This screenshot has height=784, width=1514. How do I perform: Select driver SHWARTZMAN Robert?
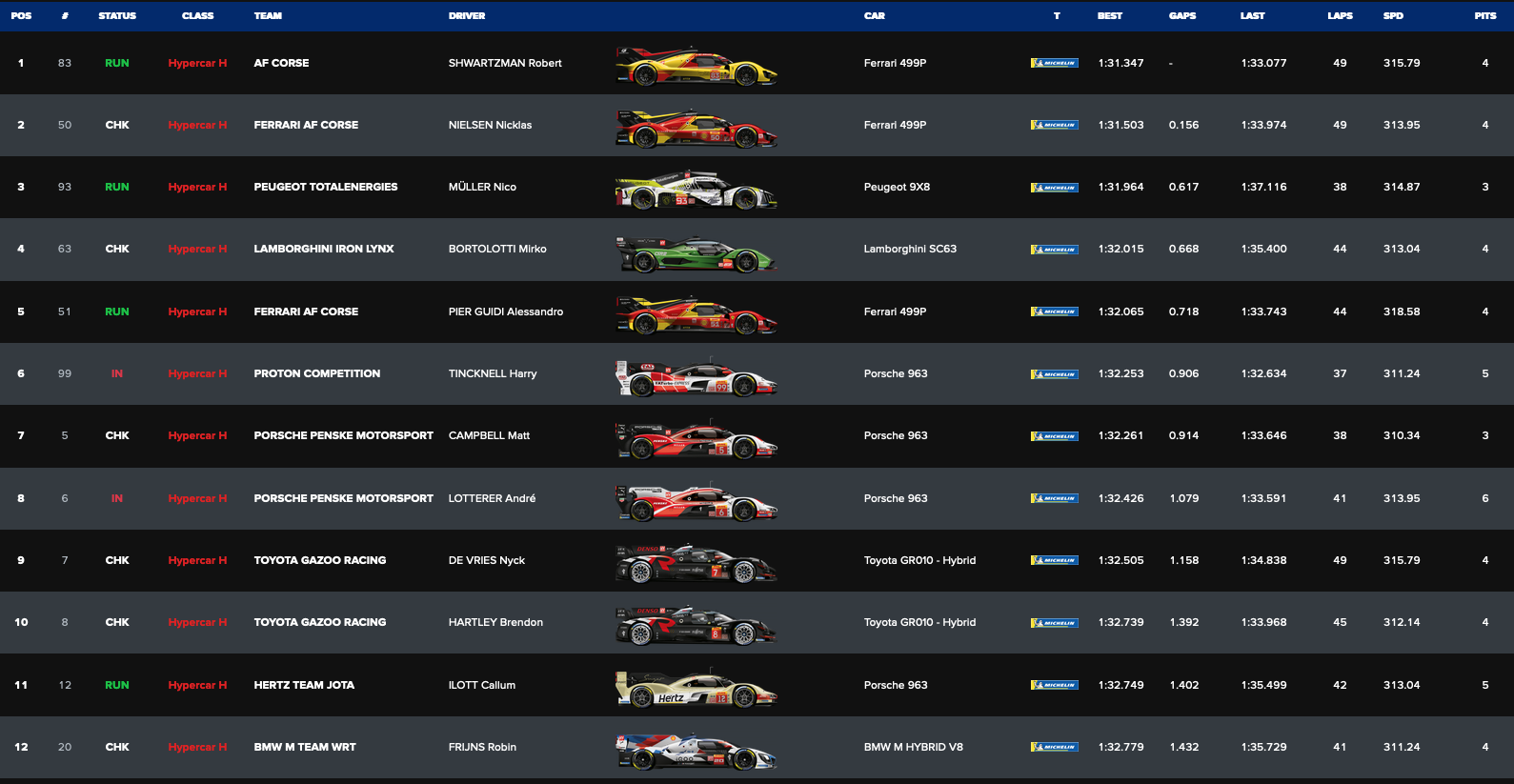505,63
